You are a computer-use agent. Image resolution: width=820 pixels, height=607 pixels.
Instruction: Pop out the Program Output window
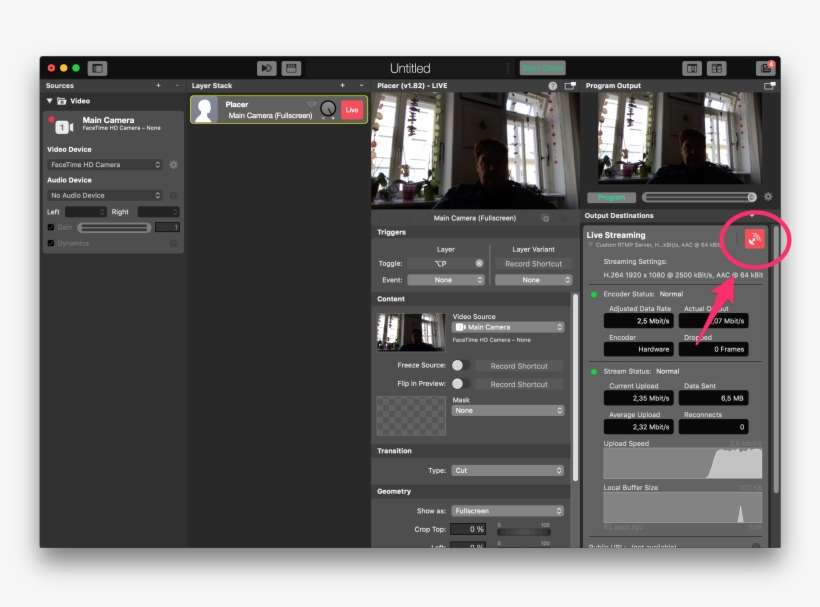click(x=769, y=86)
